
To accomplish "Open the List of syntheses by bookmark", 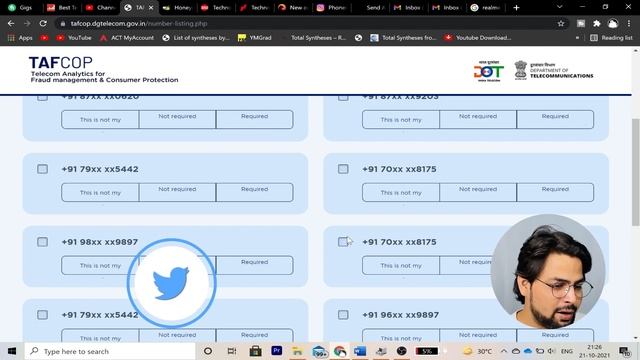I will coord(196,38).
